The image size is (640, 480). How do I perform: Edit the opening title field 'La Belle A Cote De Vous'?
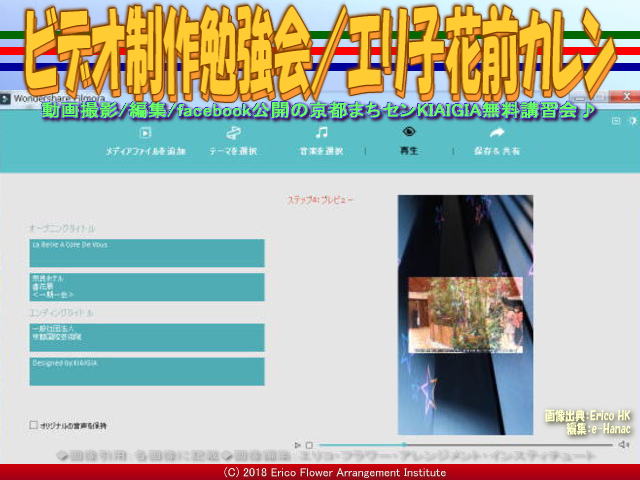click(147, 253)
